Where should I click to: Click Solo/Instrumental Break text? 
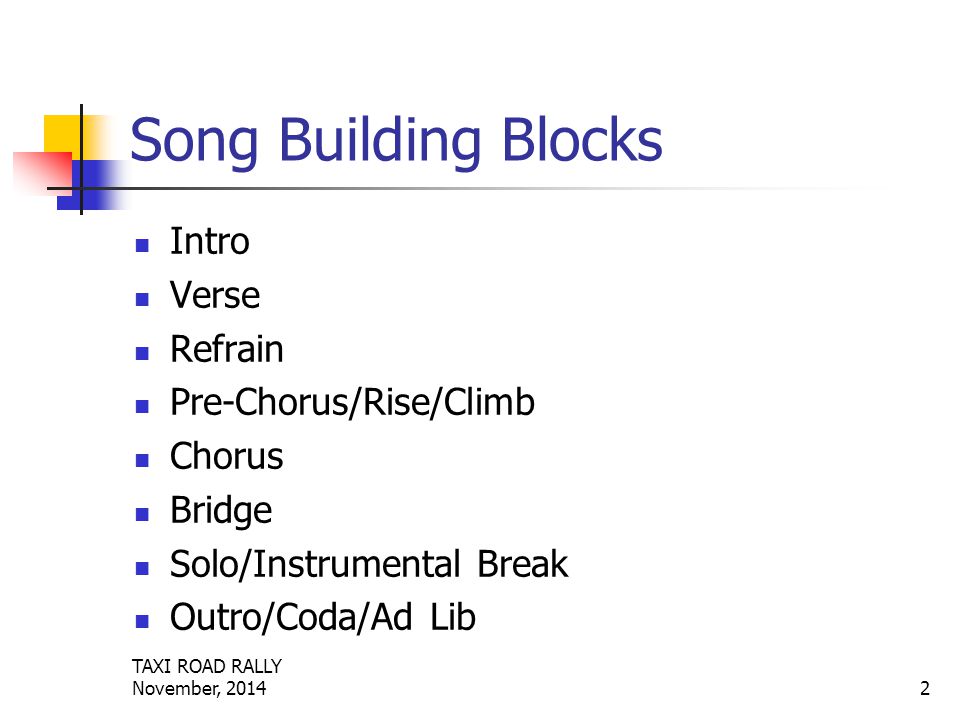(369, 564)
